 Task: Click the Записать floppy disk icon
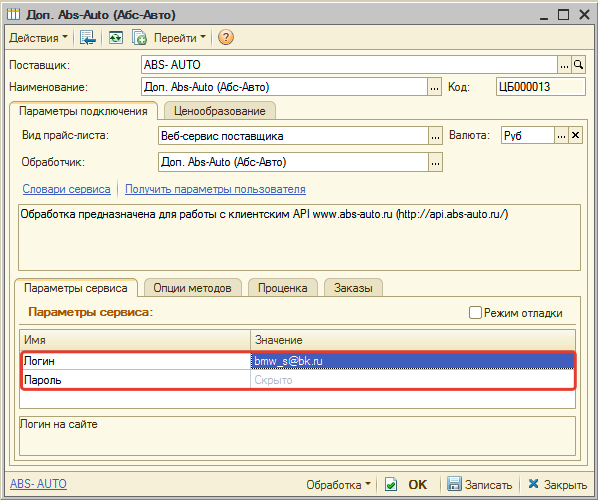pyautogui.click(x=454, y=484)
